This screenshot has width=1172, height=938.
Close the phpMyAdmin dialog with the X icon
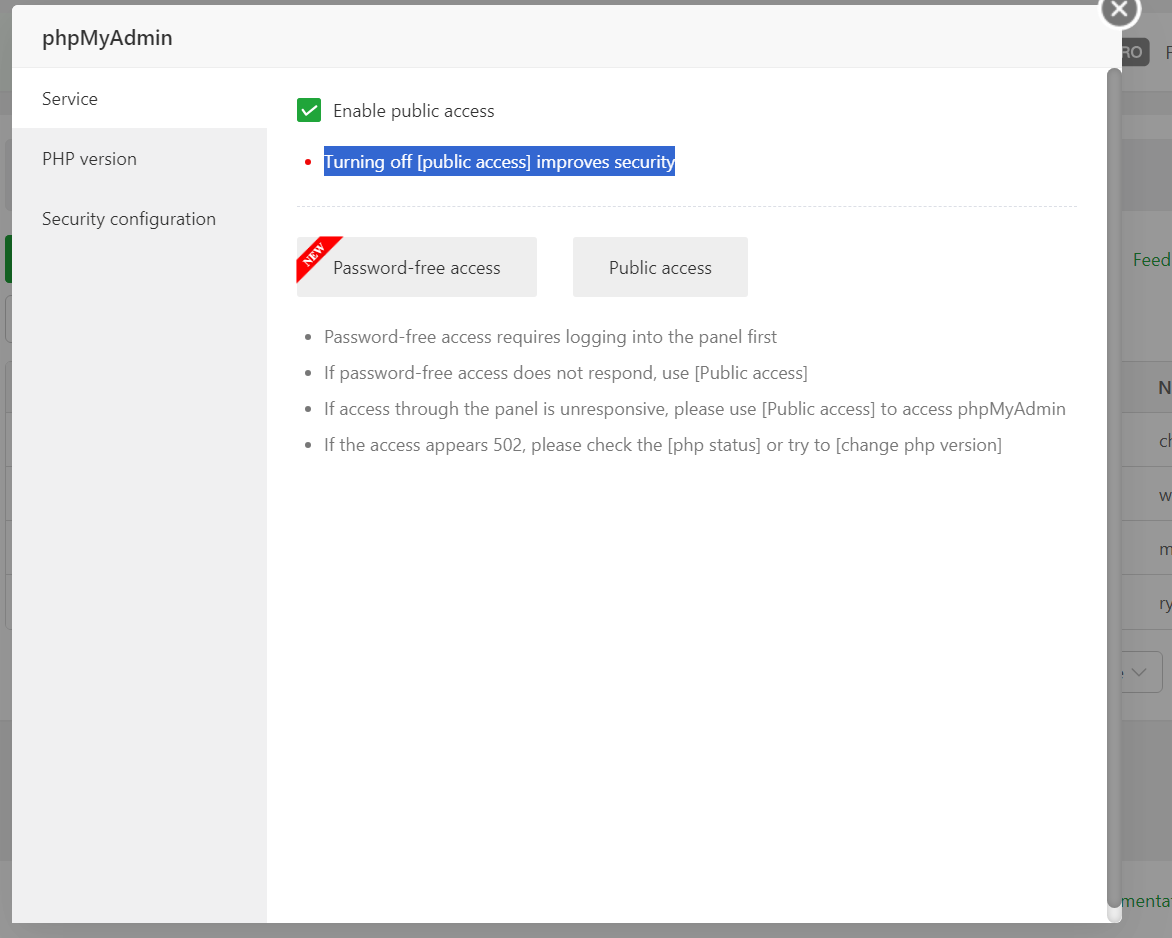[1119, 10]
